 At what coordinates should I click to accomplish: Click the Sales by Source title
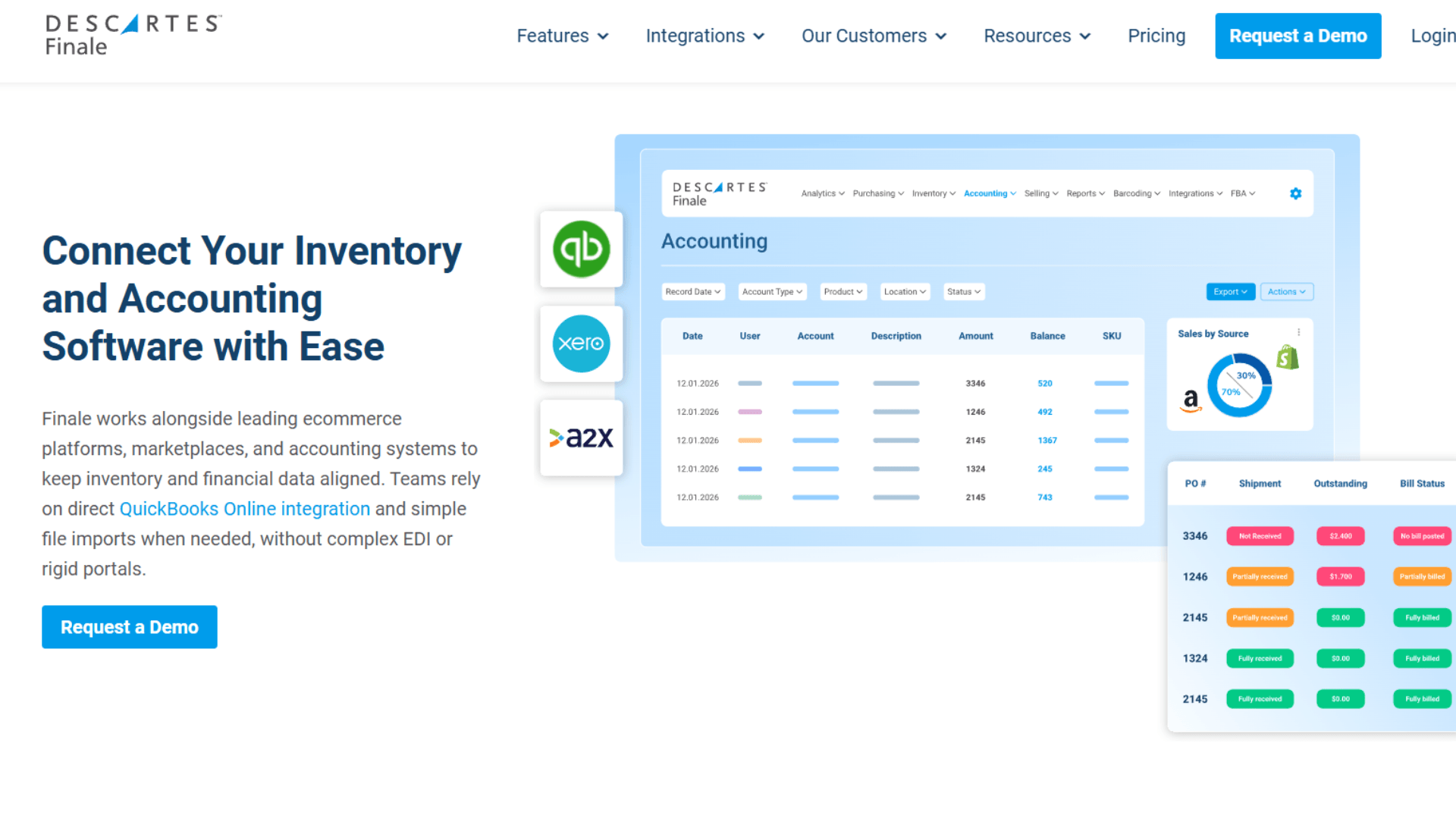point(1213,334)
